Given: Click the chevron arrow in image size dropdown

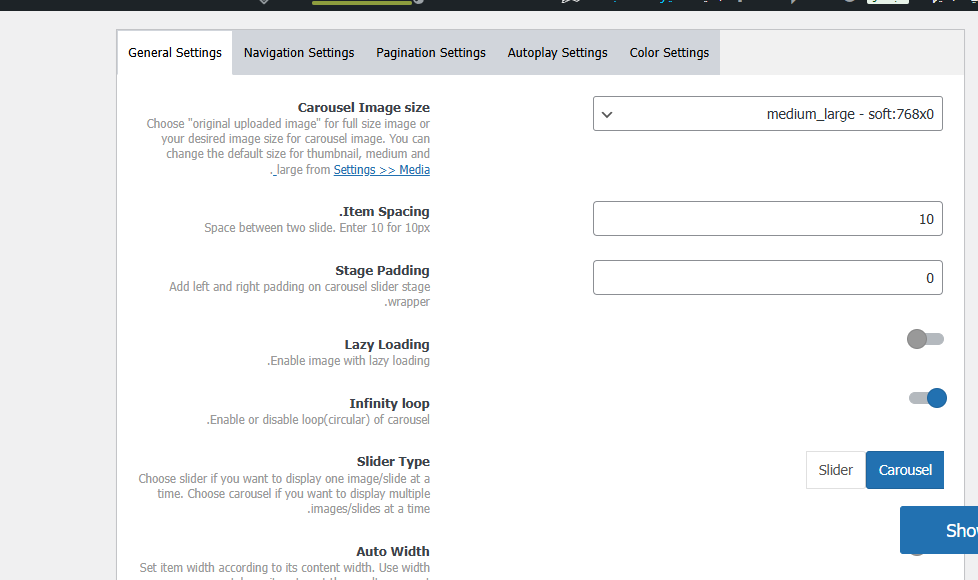Looking at the screenshot, I should 607,114.
